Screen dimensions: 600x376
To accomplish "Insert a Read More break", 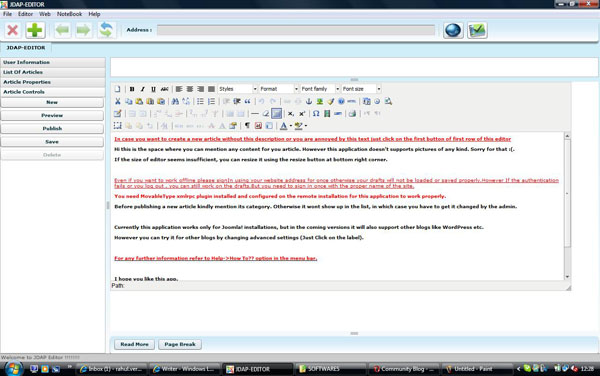I will (x=134, y=344).
